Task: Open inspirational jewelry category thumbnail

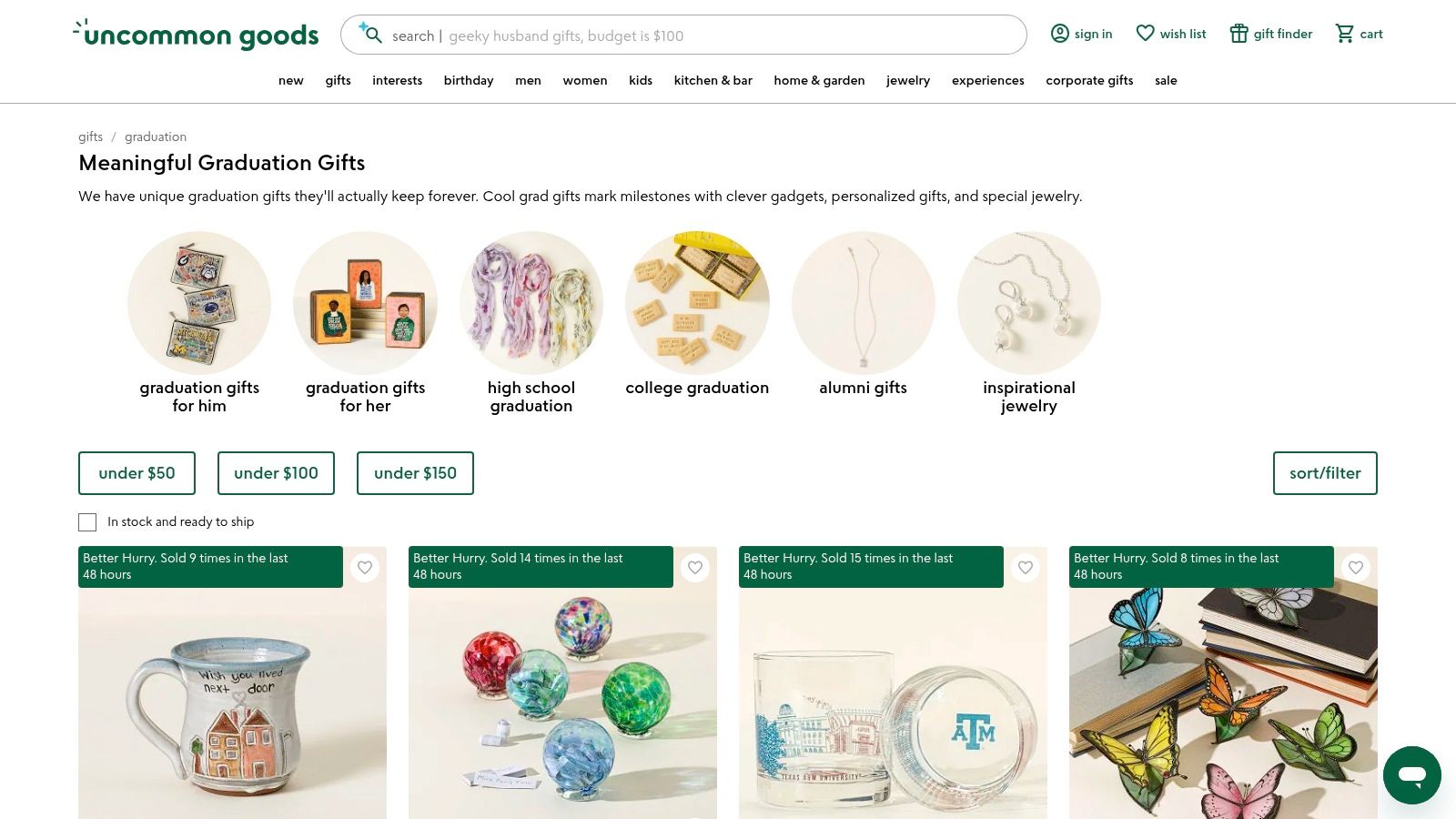Action: click(1029, 303)
